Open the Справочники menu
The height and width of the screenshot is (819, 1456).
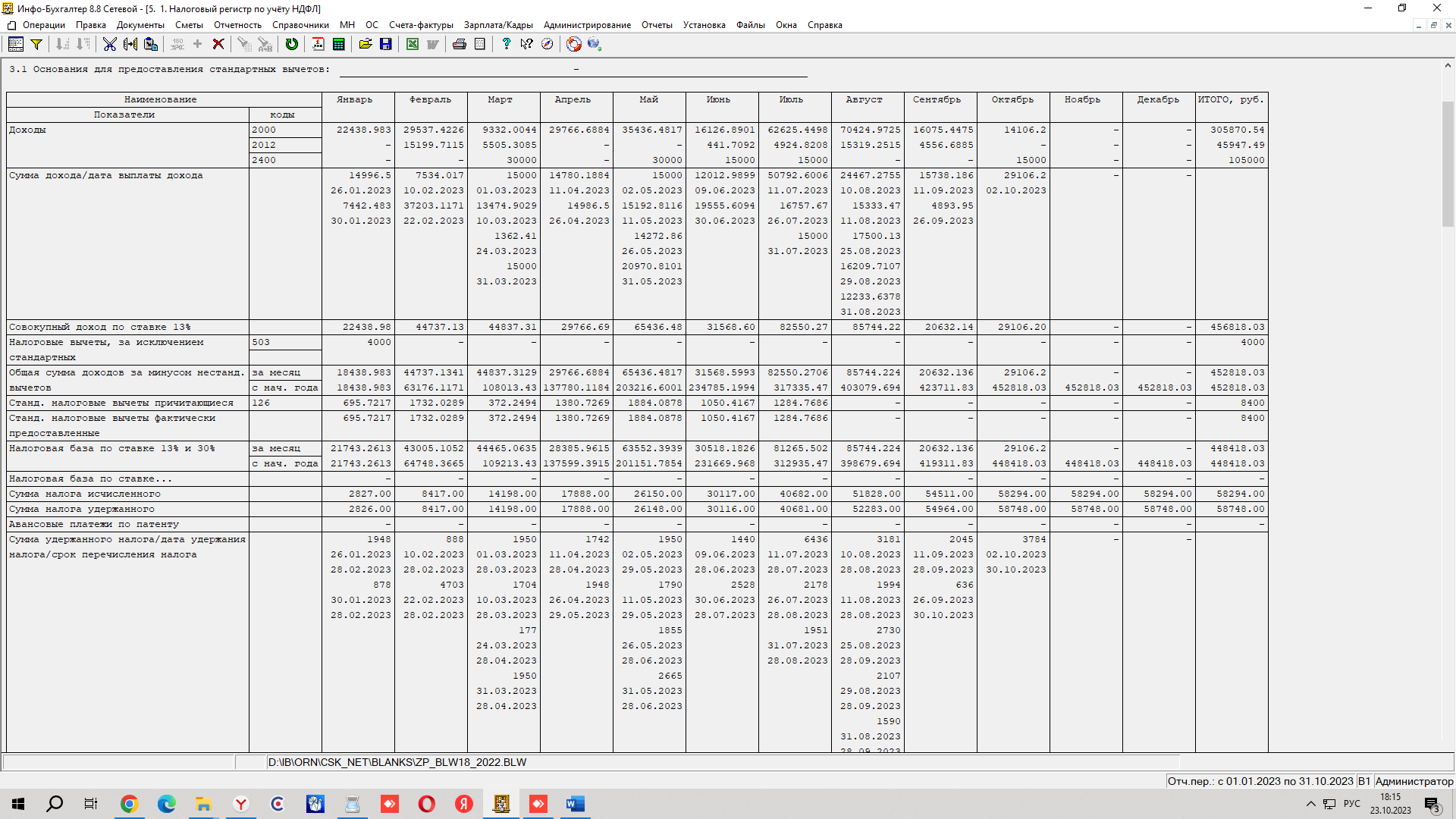pos(300,25)
